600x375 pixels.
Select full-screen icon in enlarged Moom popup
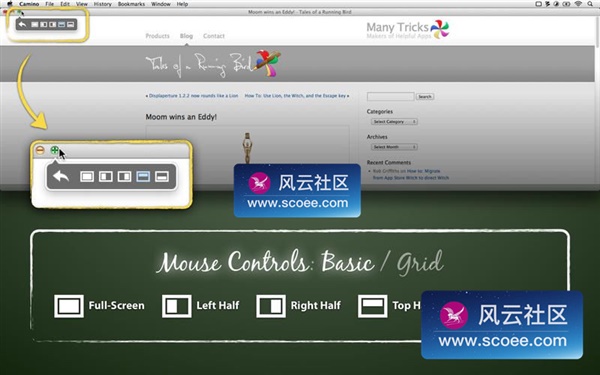click(x=87, y=176)
